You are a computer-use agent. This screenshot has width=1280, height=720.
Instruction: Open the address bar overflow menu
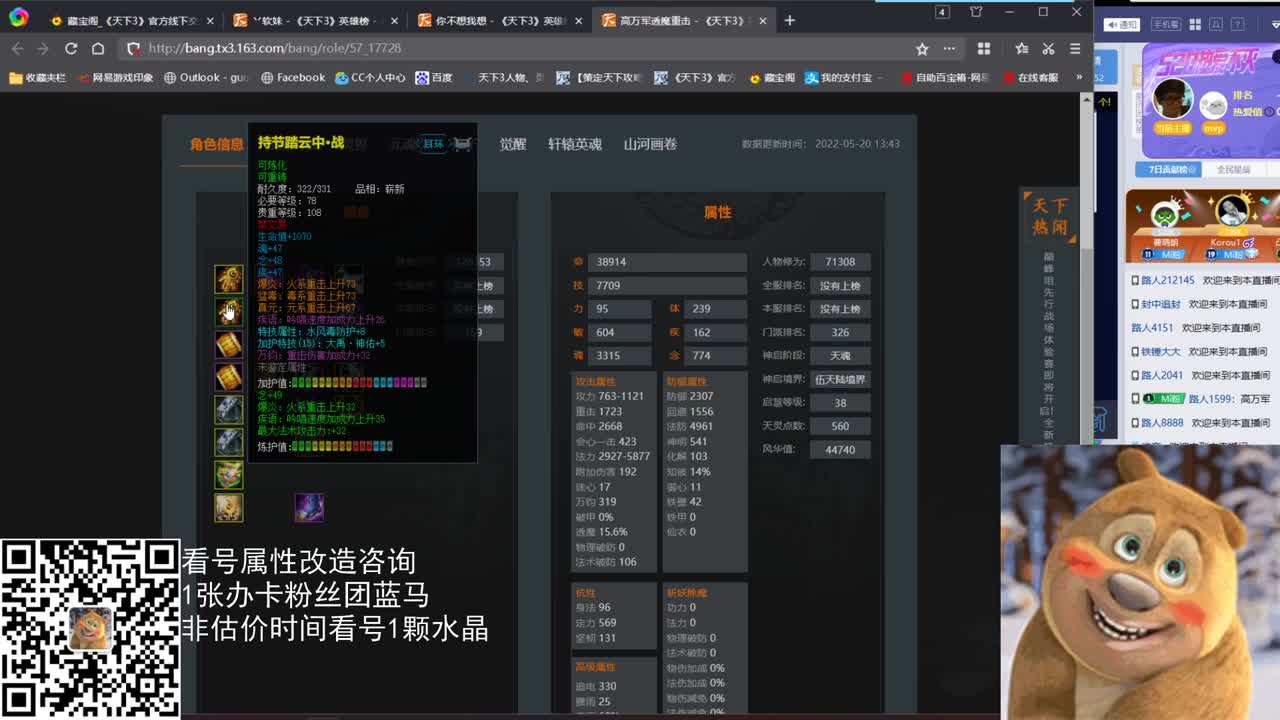click(x=948, y=47)
